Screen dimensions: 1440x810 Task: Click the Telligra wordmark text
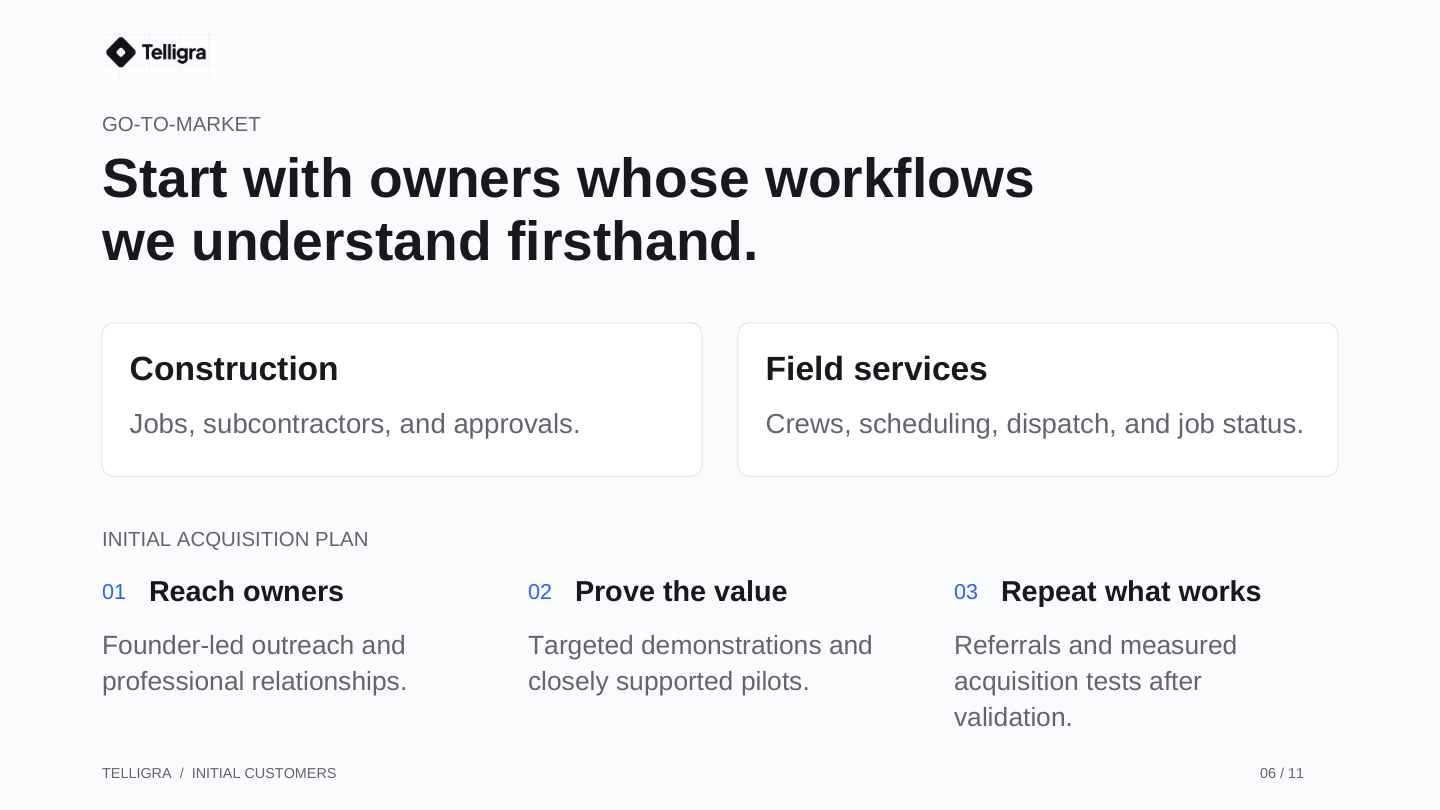click(x=174, y=52)
